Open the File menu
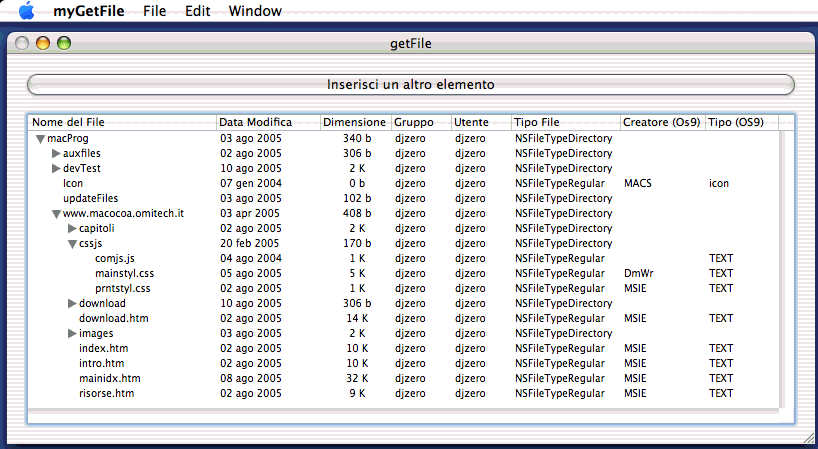 [x=155, y=11]
